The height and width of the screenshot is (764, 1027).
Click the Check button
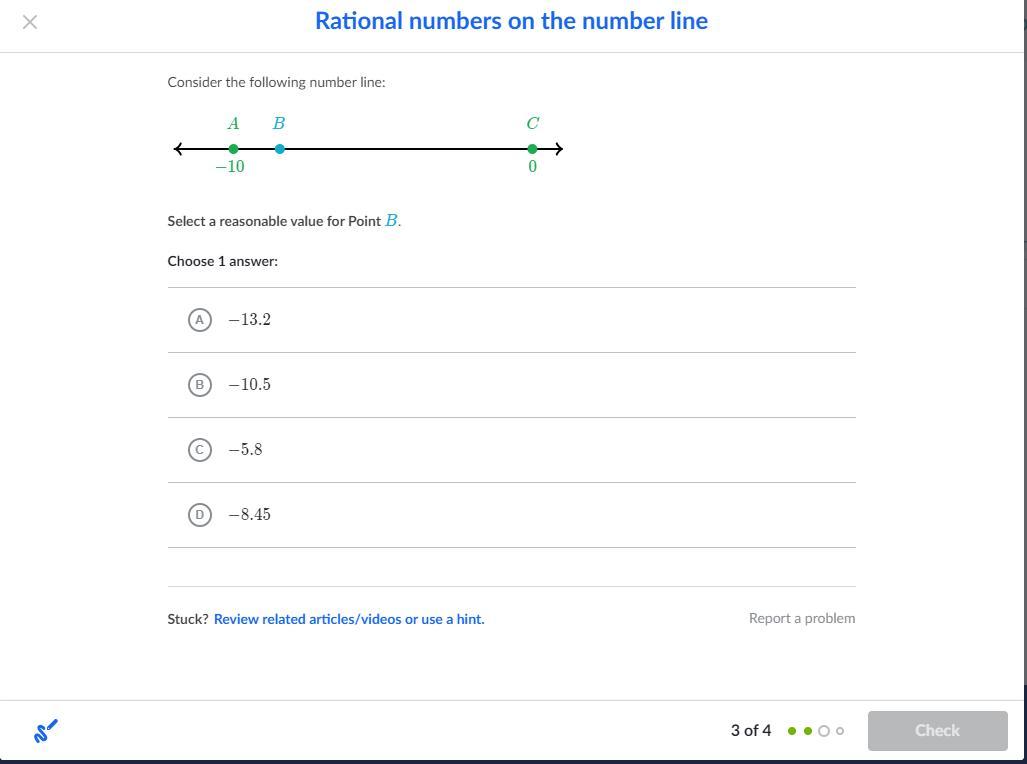pyautogui.click(x=937, y=731)
